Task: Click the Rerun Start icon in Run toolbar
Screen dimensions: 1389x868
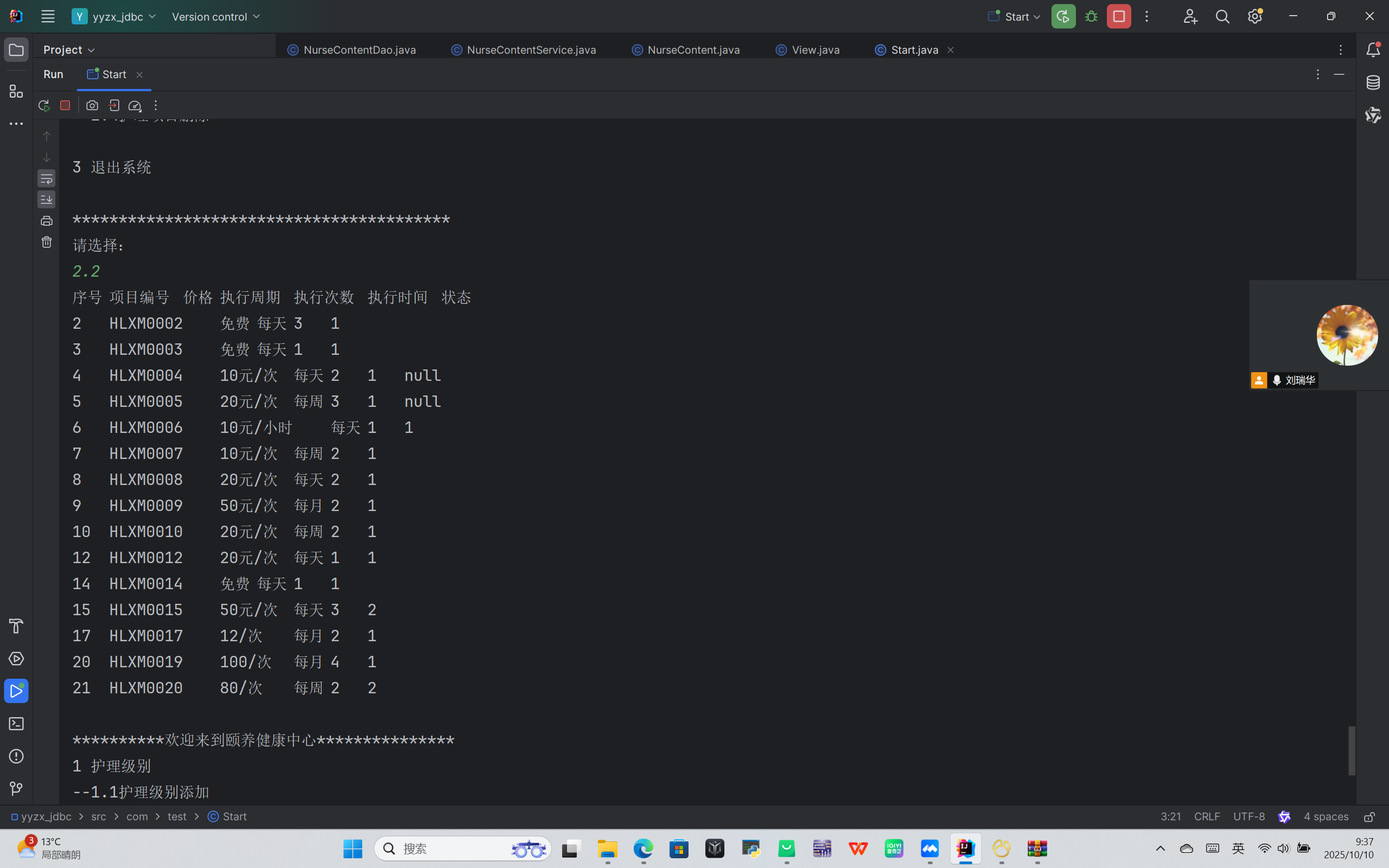Action: (43, 106)
